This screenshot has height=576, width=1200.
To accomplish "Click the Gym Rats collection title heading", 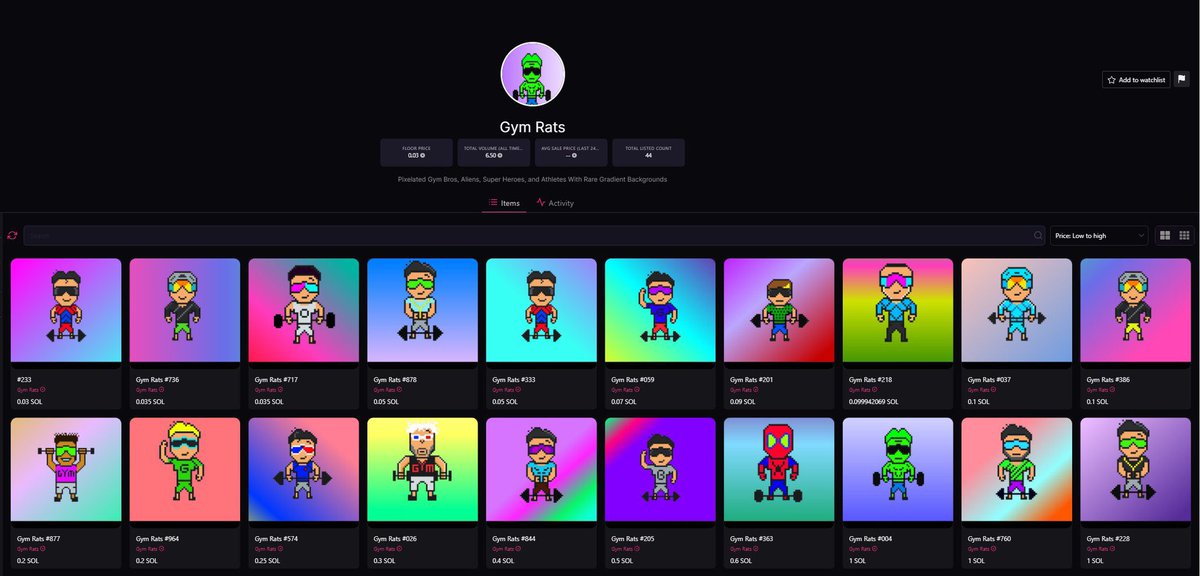I will [x=533, y=127].
